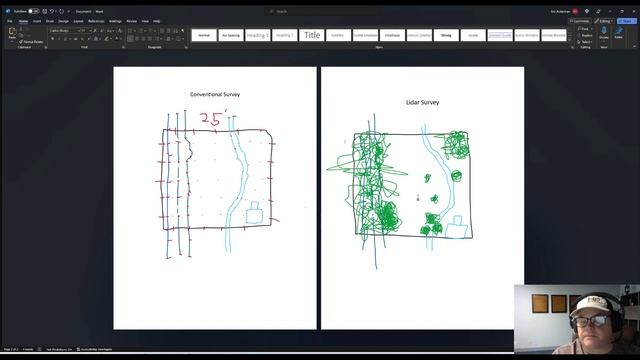This screenshot has height=360, width=640.
Task: Click the Bullets list icon
Action: [130, 31]
